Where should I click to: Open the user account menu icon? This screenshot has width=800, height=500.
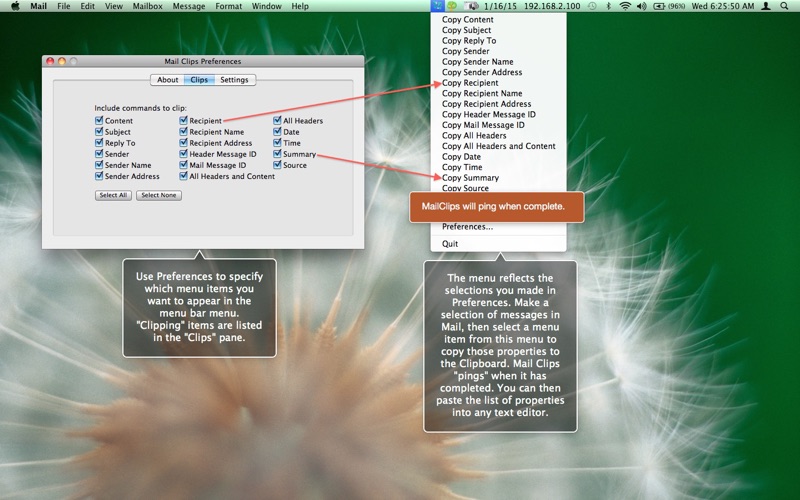(766, 6)
